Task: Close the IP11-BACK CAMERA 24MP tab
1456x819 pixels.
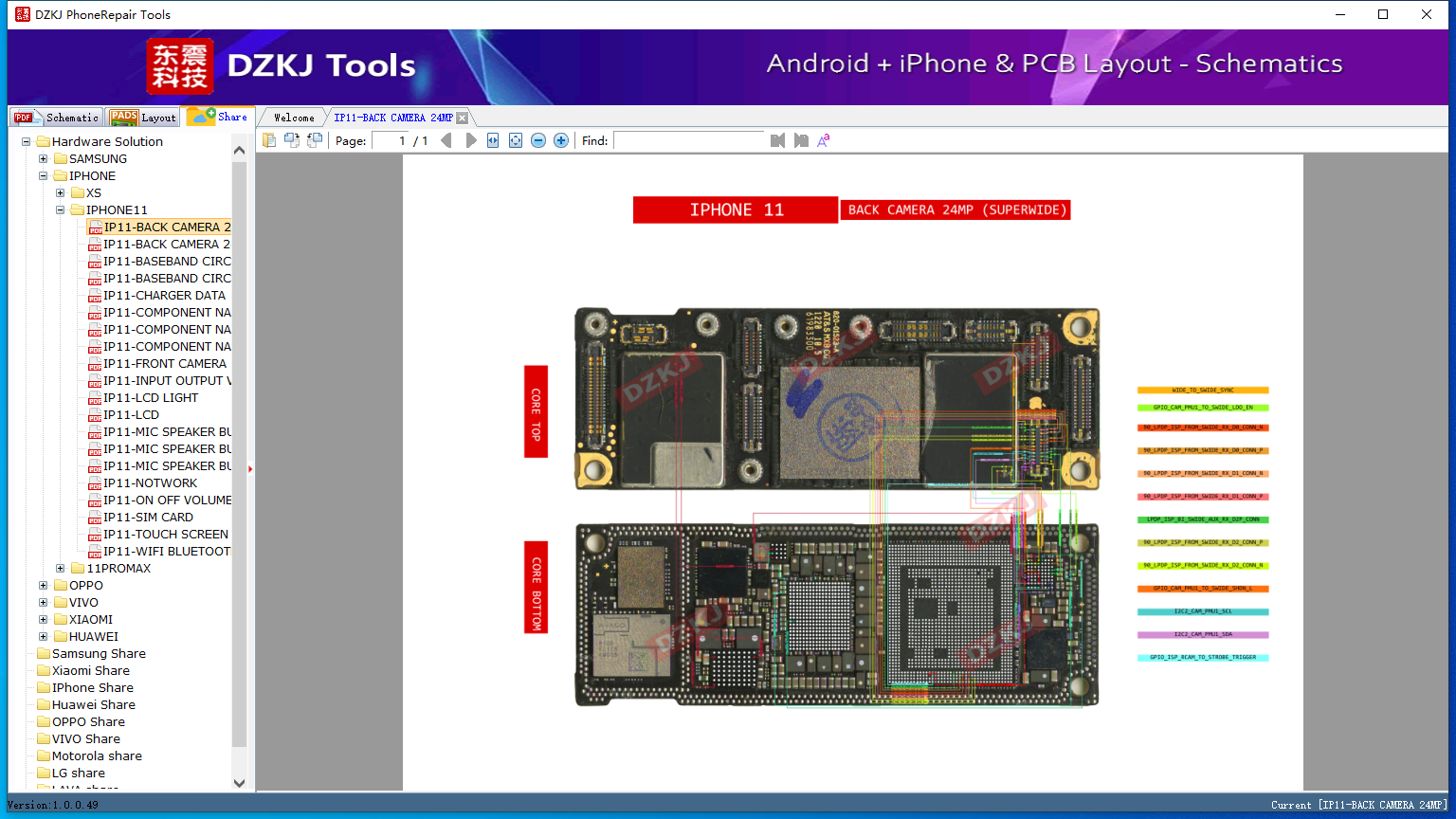Action: pos(462,118)
